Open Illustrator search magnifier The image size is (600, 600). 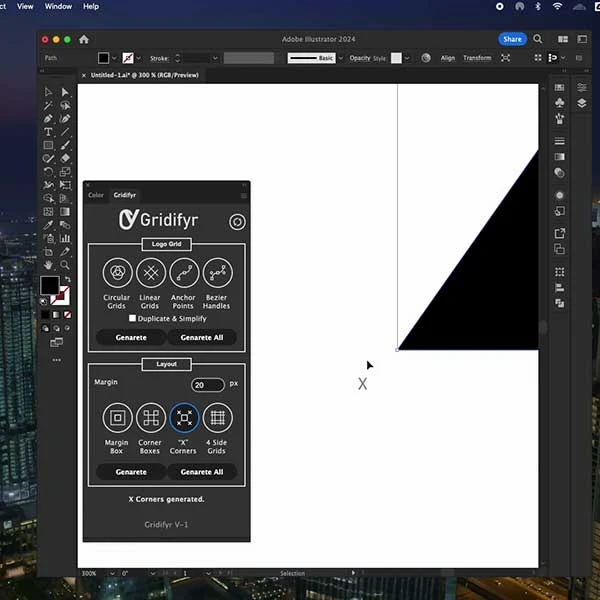coord(538,39)
